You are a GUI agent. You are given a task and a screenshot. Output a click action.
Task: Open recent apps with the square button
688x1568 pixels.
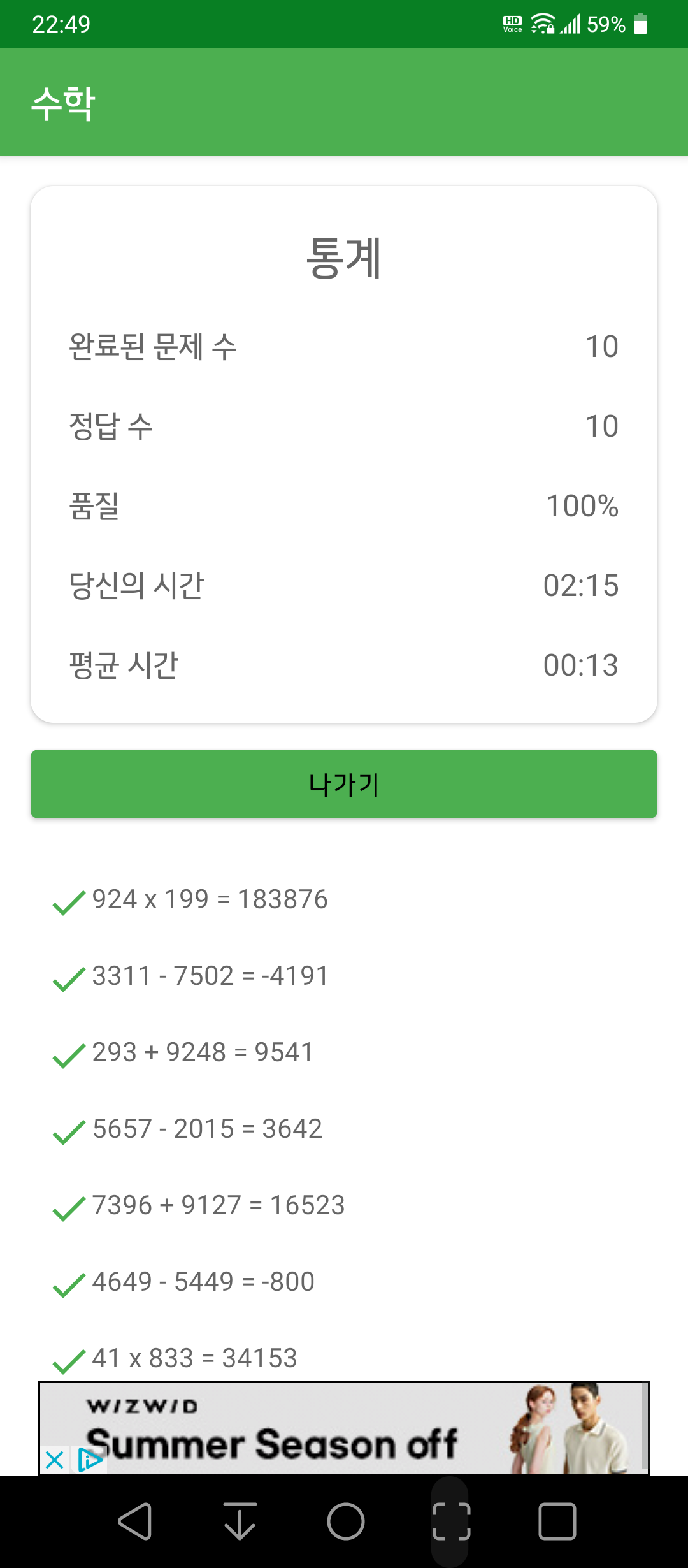coord(557,1521)
